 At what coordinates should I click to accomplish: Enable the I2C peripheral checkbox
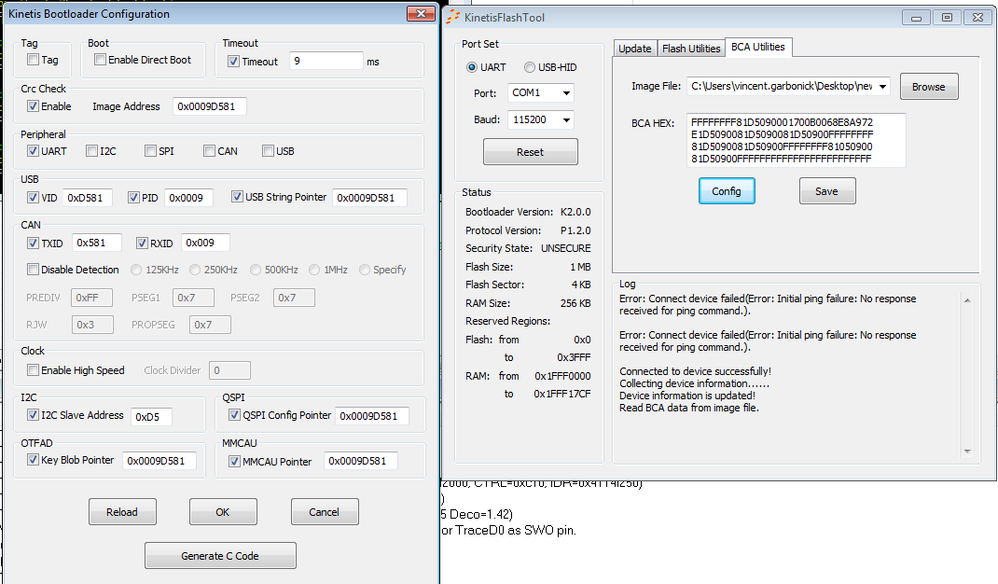point(92,151)
